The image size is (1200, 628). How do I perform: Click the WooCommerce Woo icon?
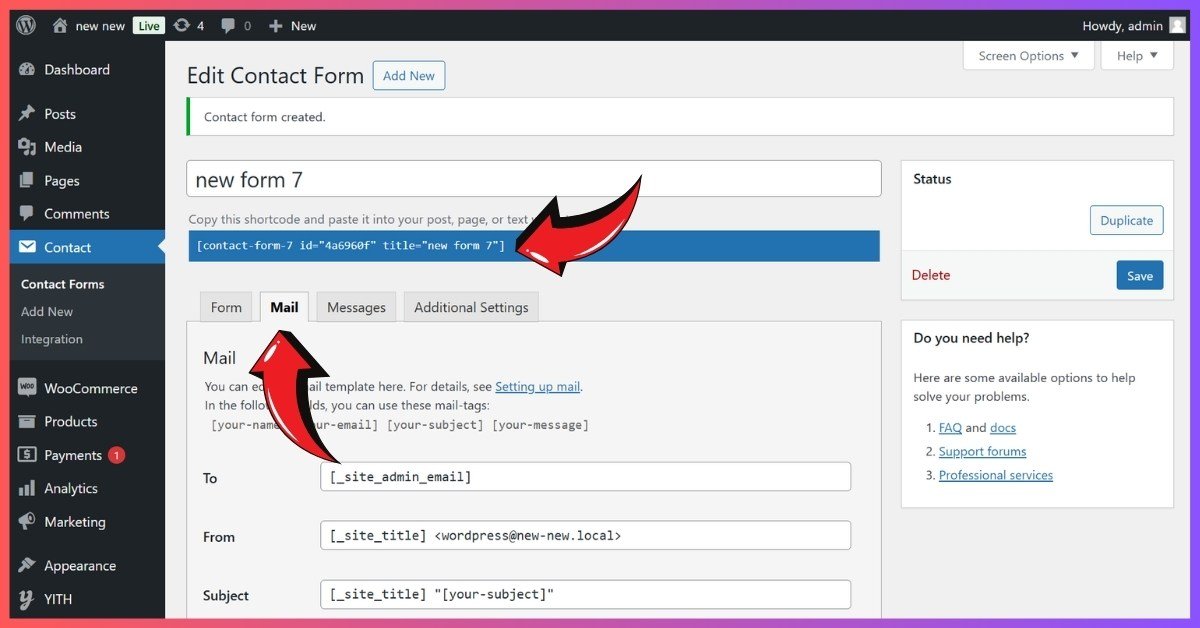[x=27, y=388]
